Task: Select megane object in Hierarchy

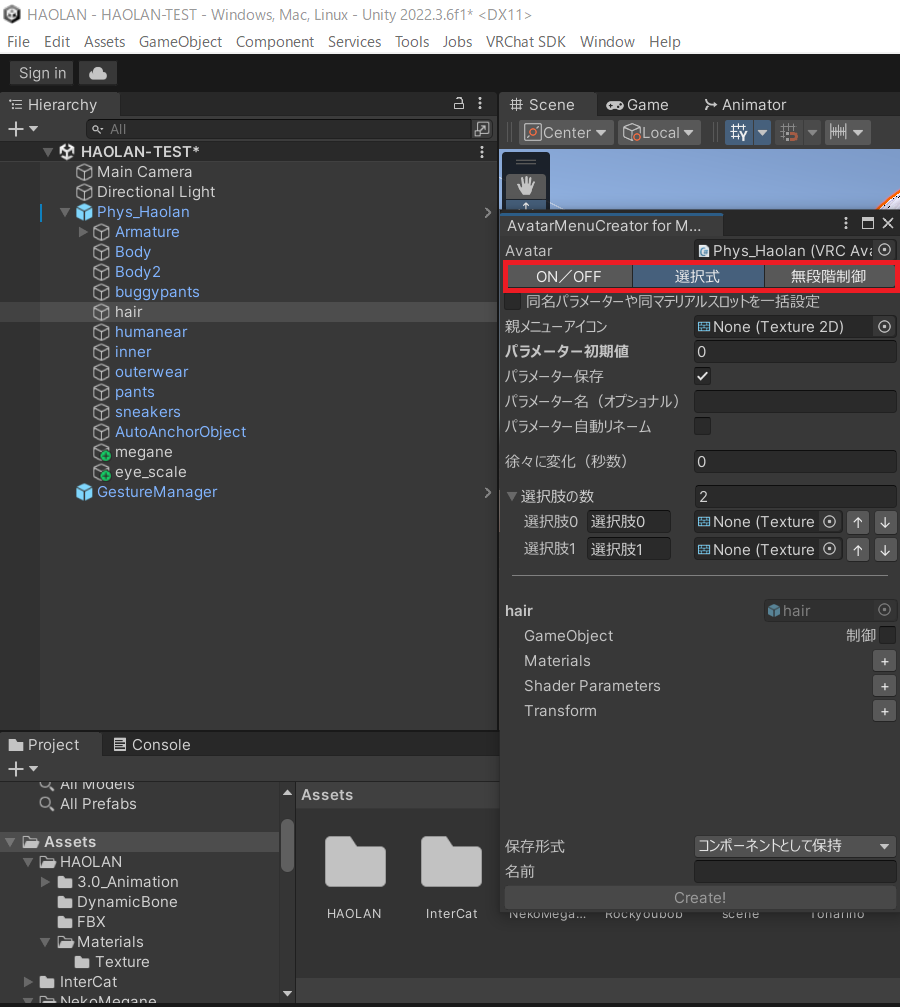Action: coord(143,452)
